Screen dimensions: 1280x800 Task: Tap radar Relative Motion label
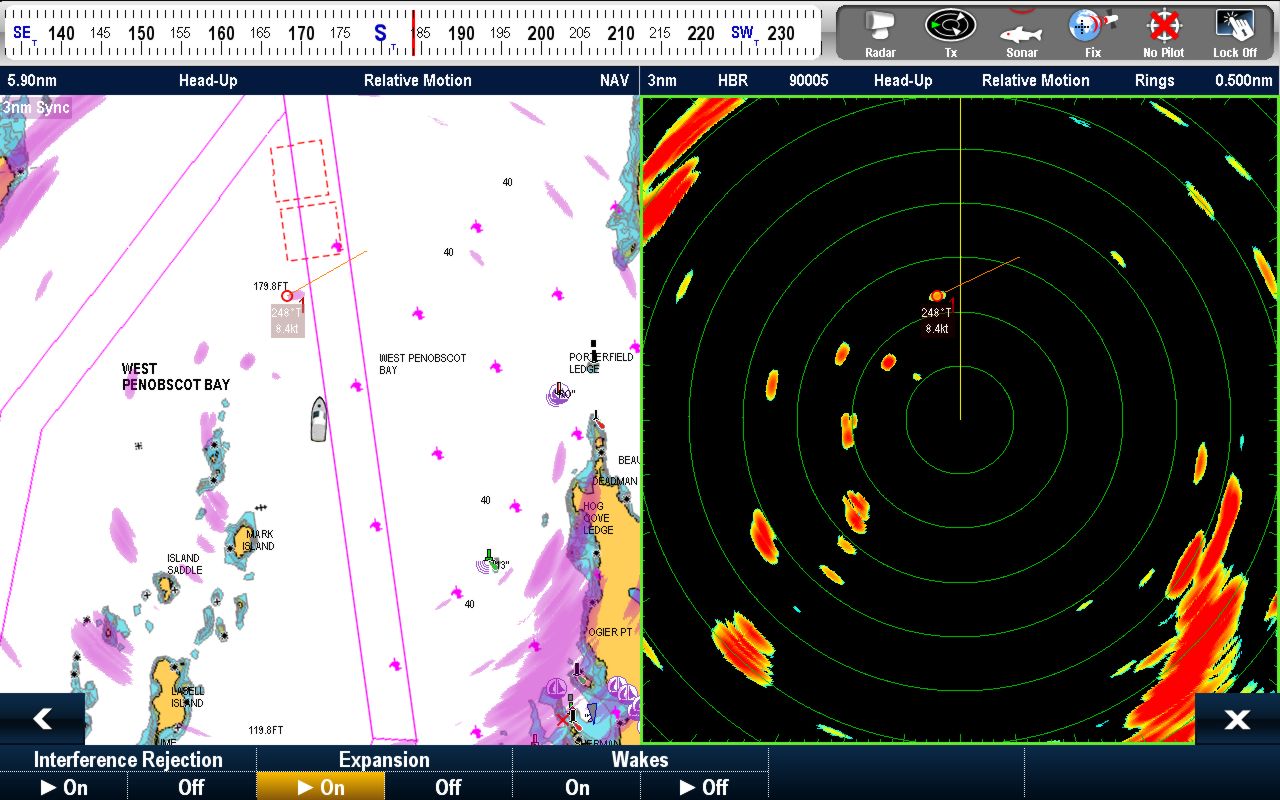(1035, 80)
